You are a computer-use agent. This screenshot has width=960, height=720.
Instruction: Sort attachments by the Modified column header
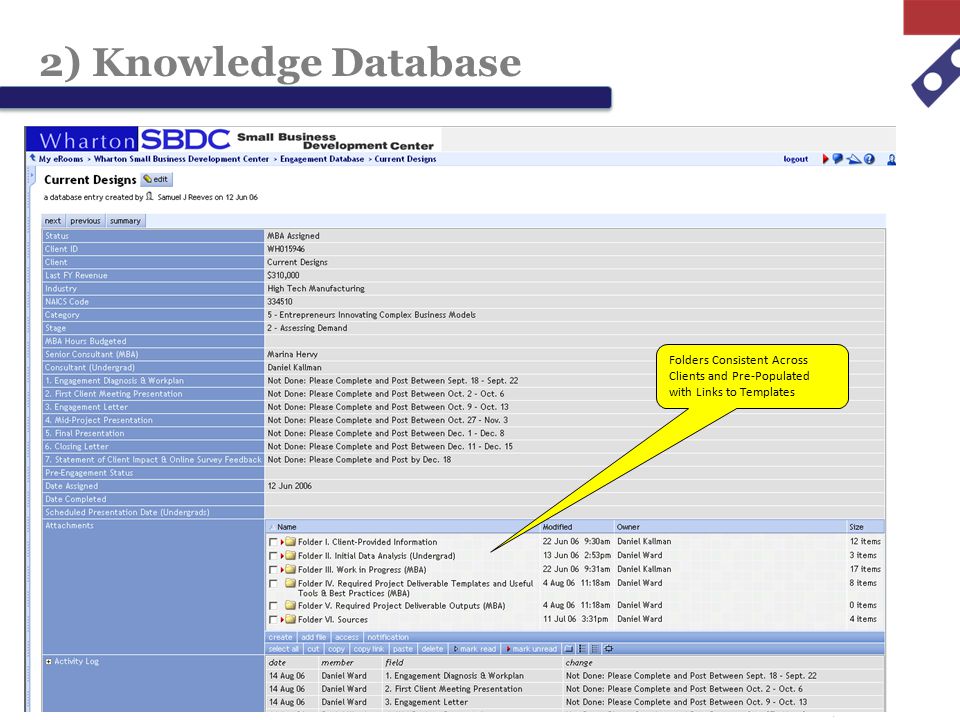557,527
